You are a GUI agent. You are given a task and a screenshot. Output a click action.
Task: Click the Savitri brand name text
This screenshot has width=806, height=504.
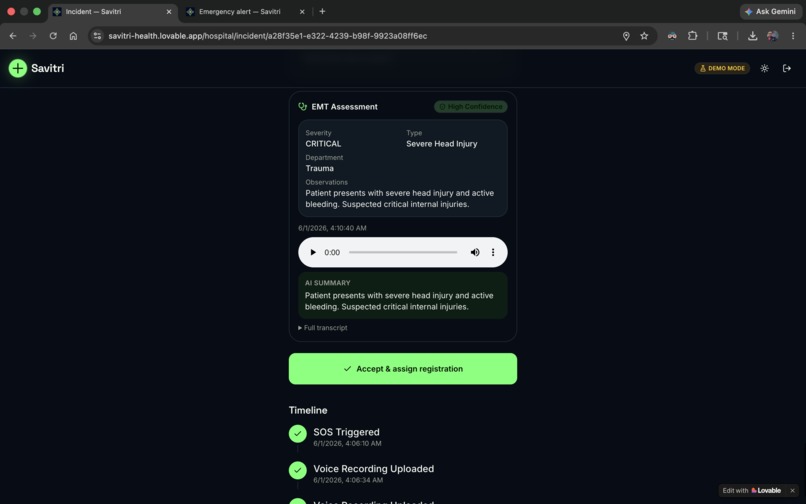(x=47, y=68)
